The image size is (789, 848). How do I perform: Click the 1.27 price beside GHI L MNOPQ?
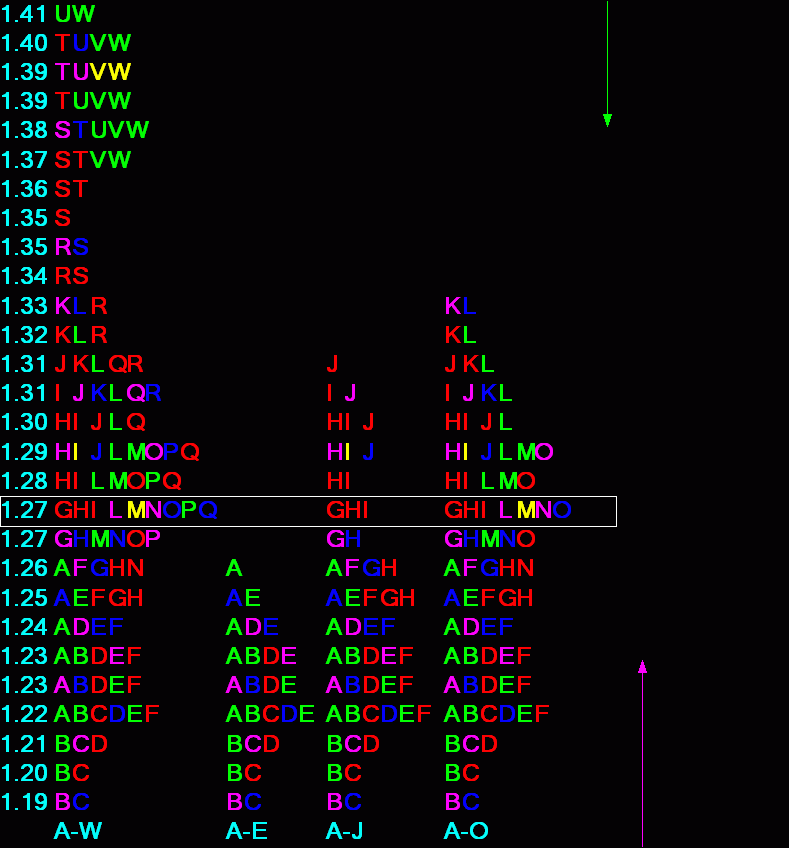tap(24, 510)
